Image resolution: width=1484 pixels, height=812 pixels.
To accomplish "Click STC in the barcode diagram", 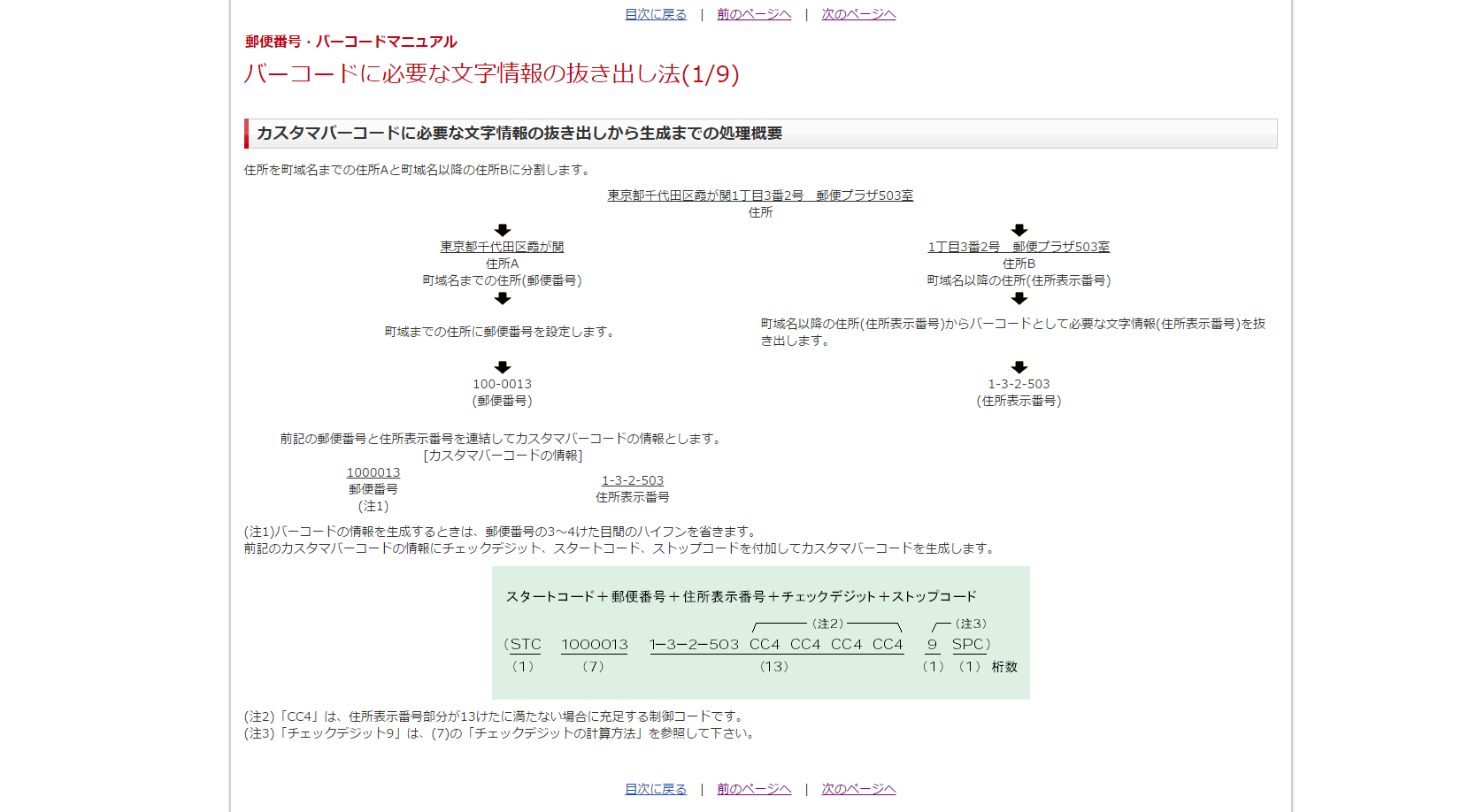I will (526, 645).
